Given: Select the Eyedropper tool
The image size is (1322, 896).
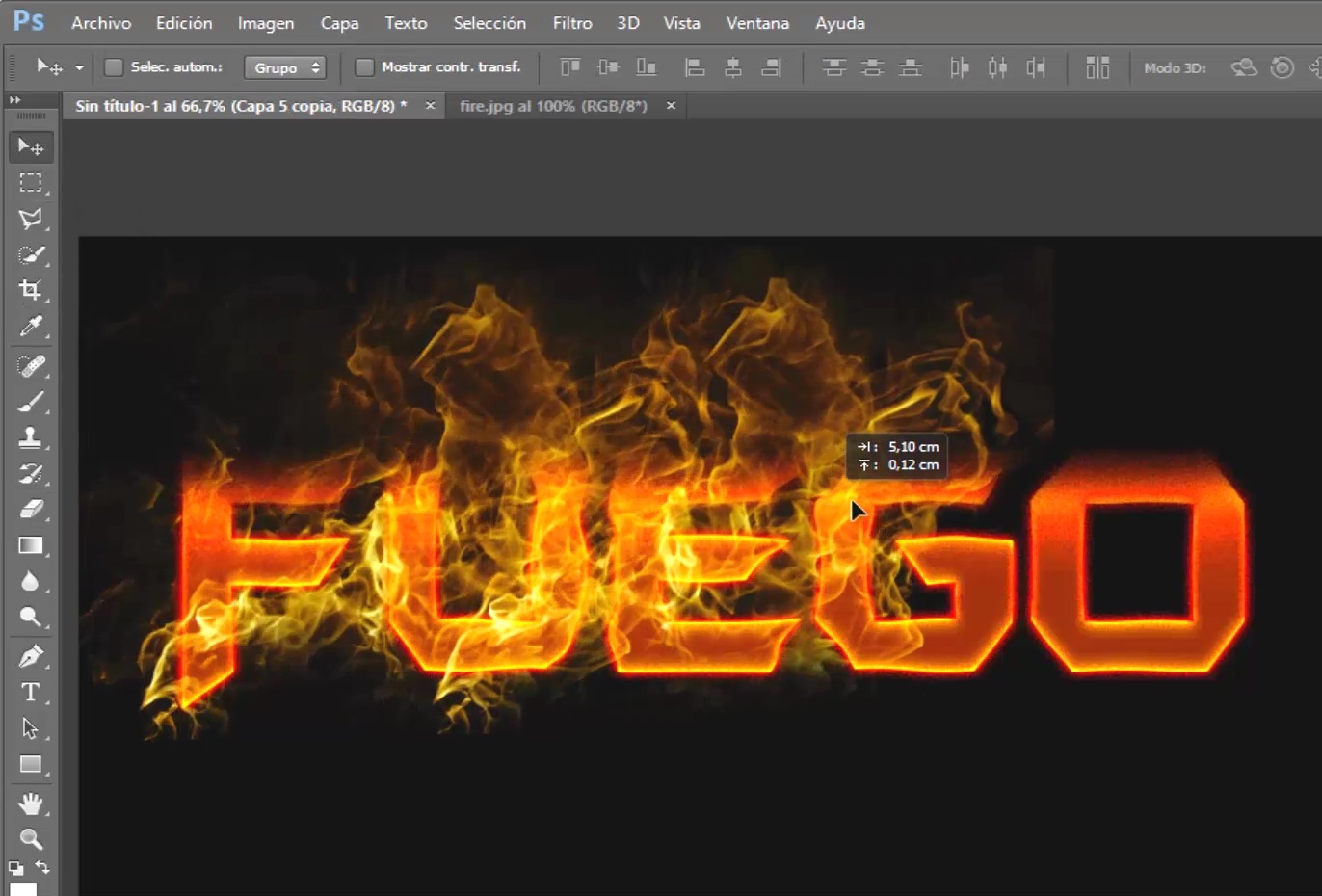Looking at the screenshot, I should point(31,327).
